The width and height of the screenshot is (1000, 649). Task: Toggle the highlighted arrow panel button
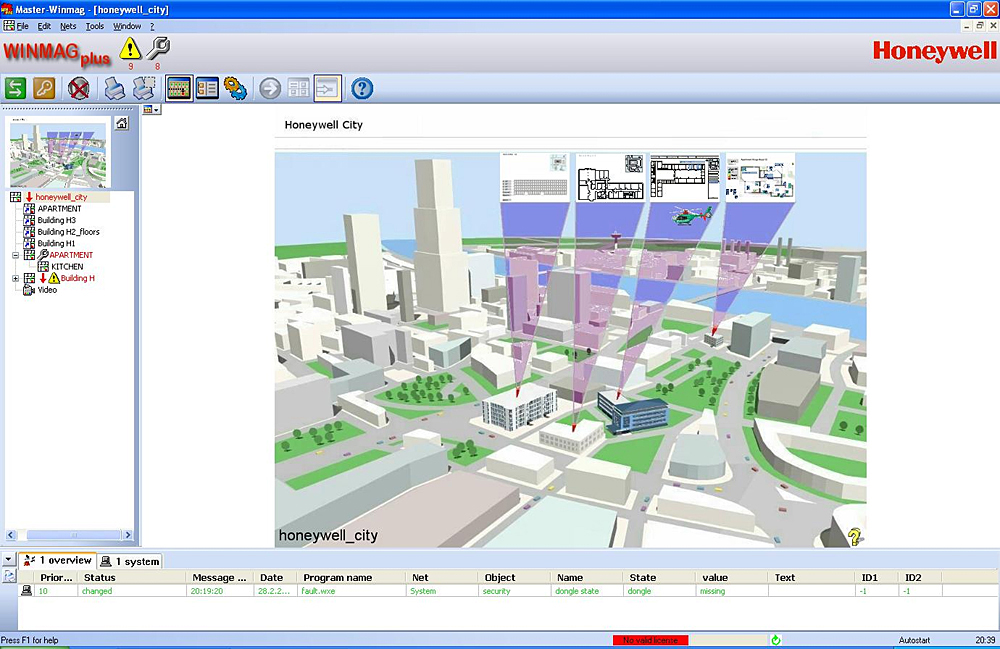coord(327,88)
